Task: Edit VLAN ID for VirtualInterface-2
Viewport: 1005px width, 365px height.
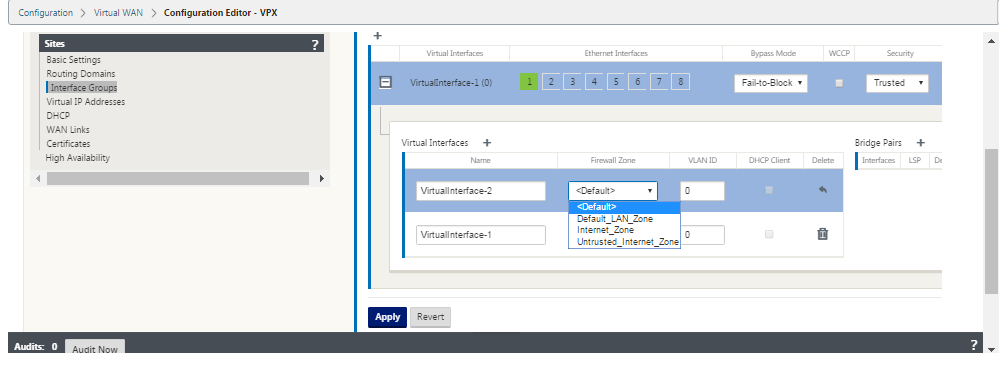Action: [702, 191]
